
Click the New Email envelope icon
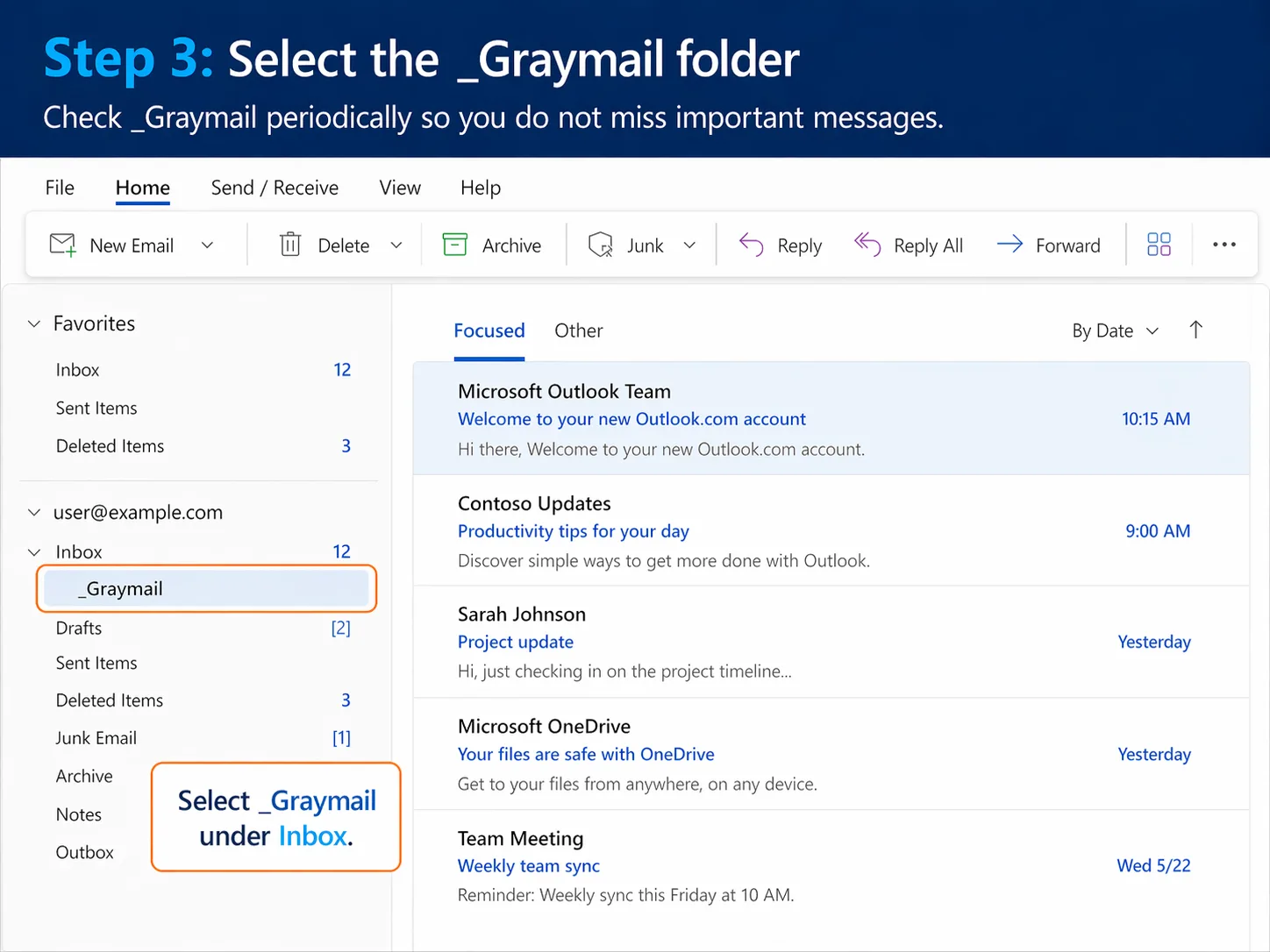click(x=63, y=245)
